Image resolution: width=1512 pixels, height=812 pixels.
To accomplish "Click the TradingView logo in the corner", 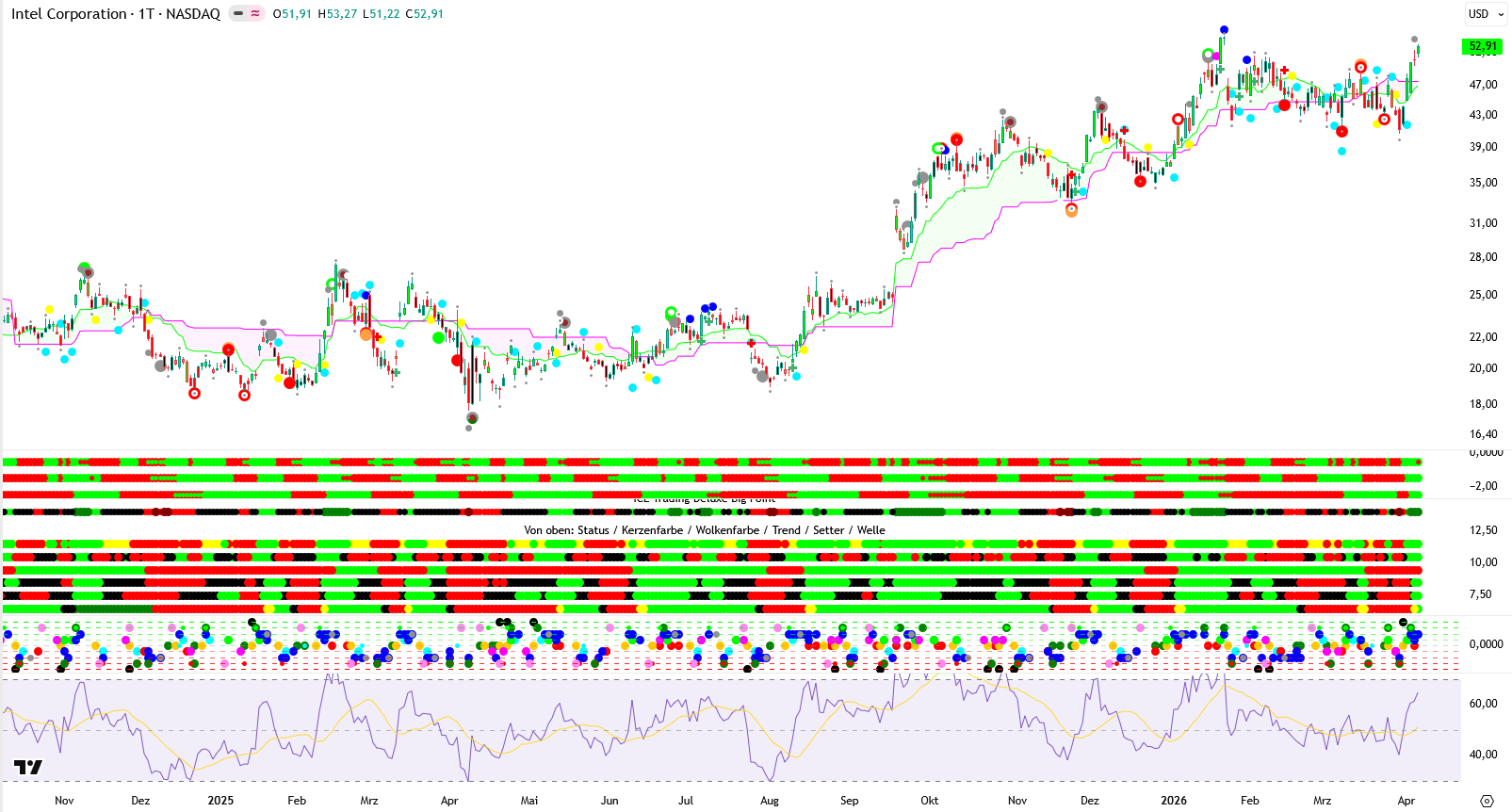I will (x=28, y=768).
